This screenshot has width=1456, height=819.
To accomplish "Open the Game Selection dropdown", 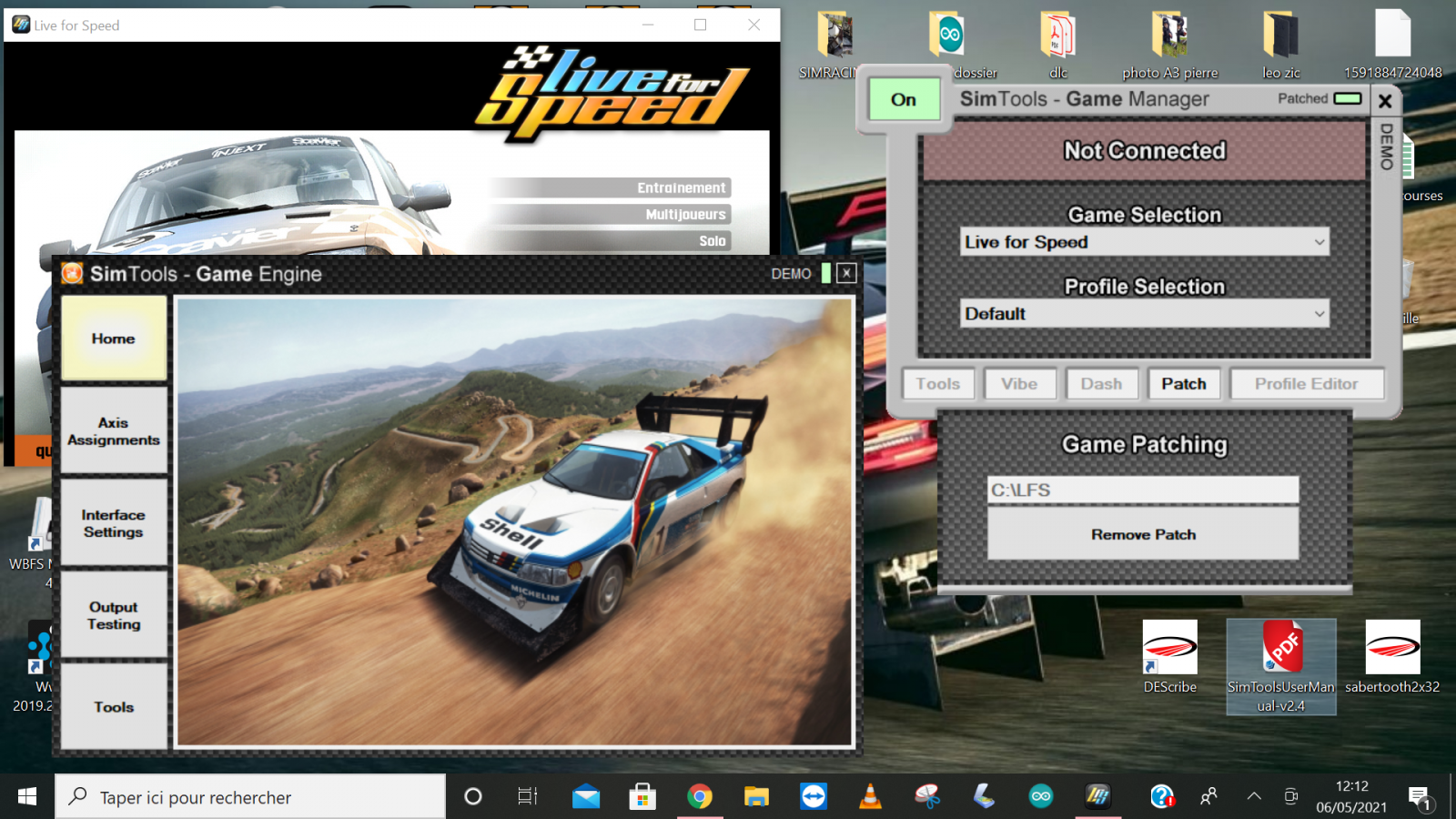I will 1144,242.
